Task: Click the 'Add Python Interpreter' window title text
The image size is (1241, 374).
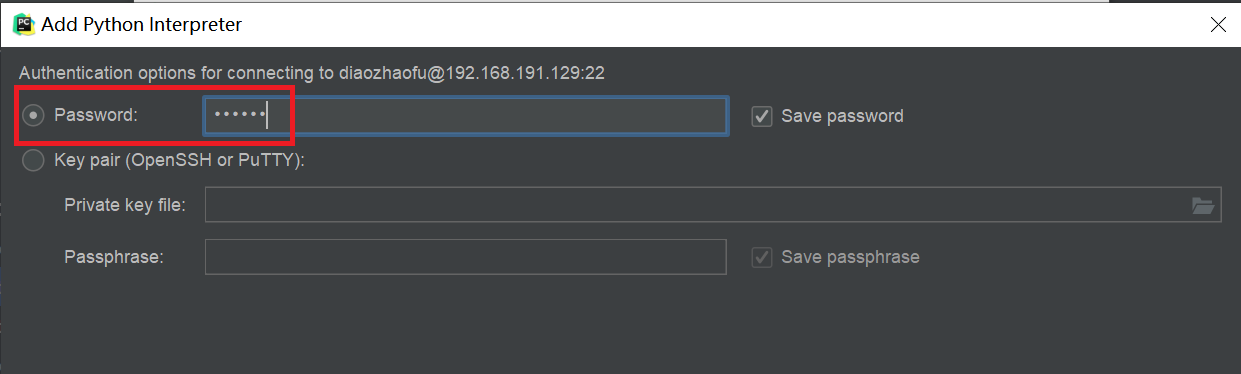Action: click(141, 25)
